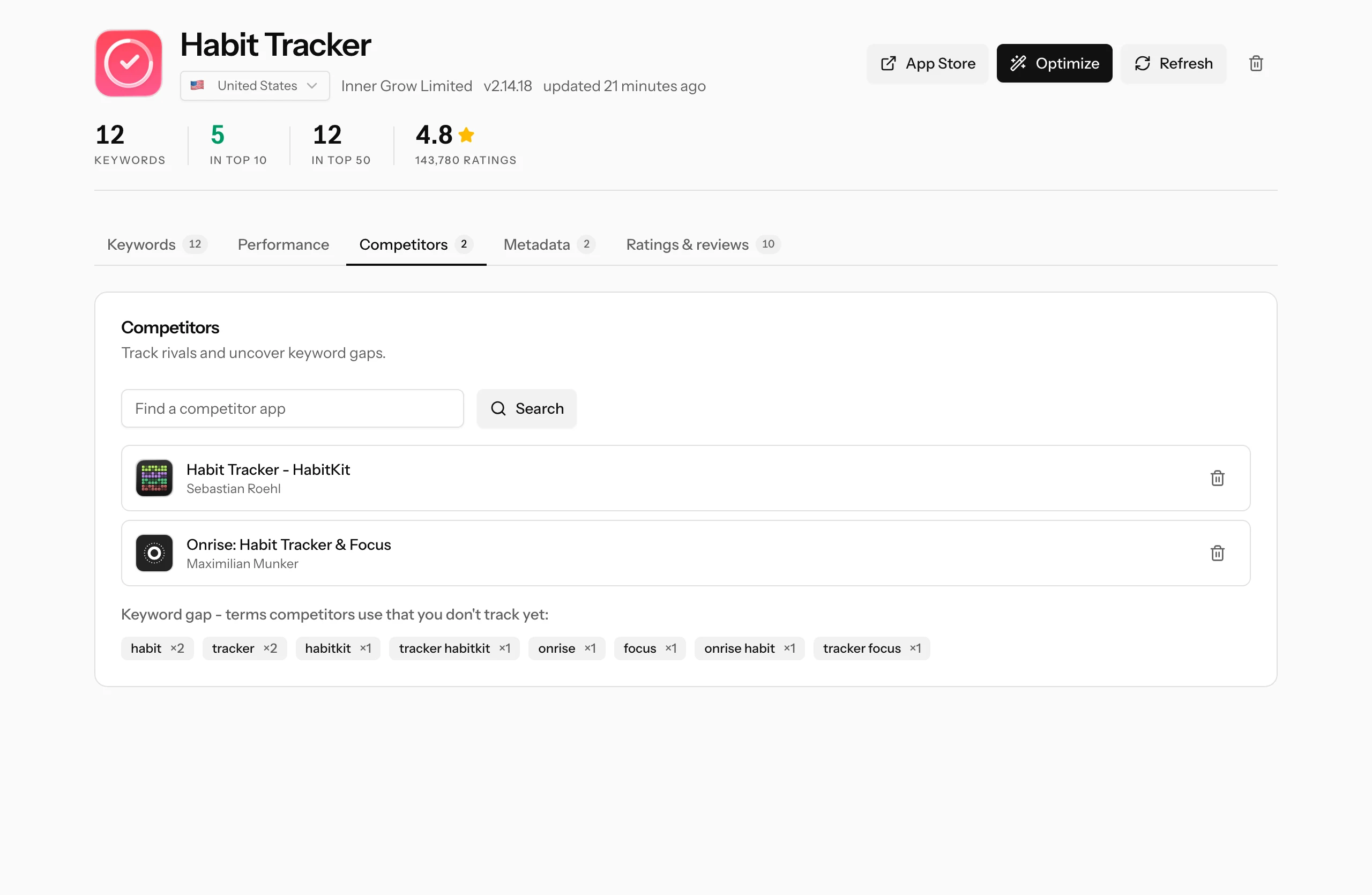Click the 'focus ×1' keyword chip
The height and width of the screenshot is (895, 1372).
650,648
